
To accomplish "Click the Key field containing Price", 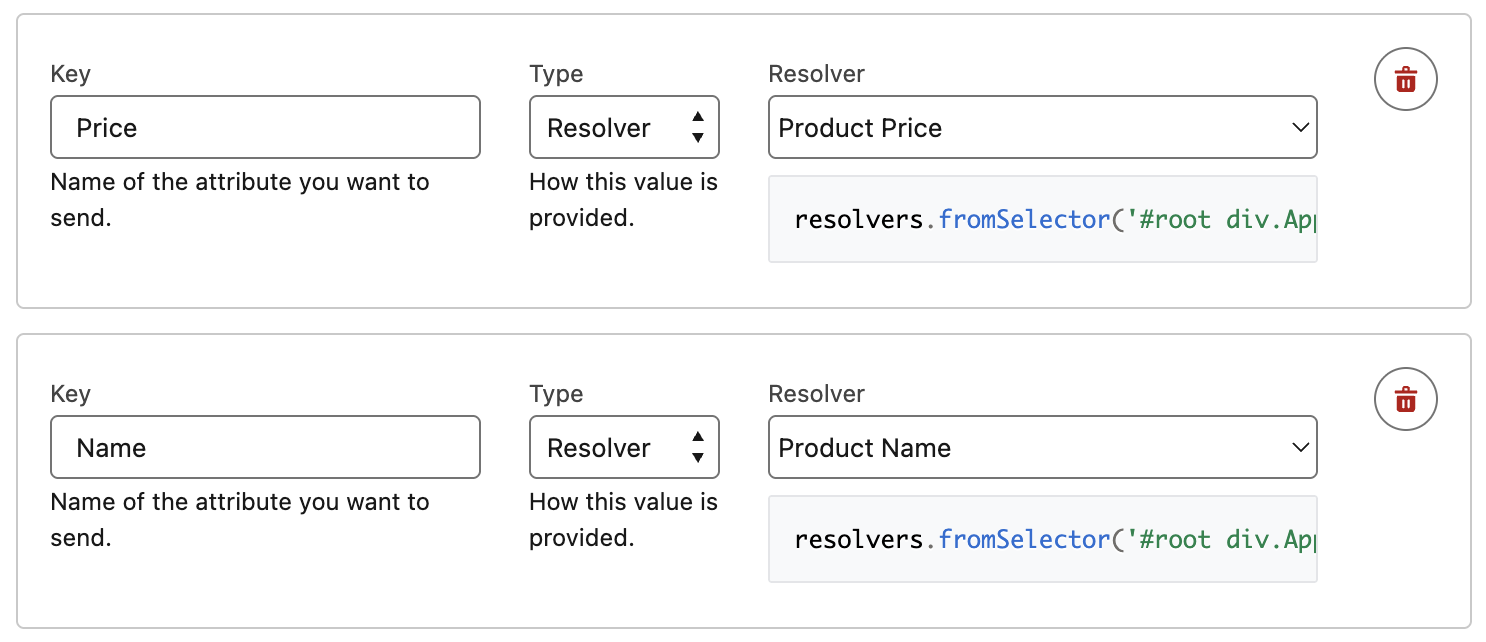I will point(265,127).
